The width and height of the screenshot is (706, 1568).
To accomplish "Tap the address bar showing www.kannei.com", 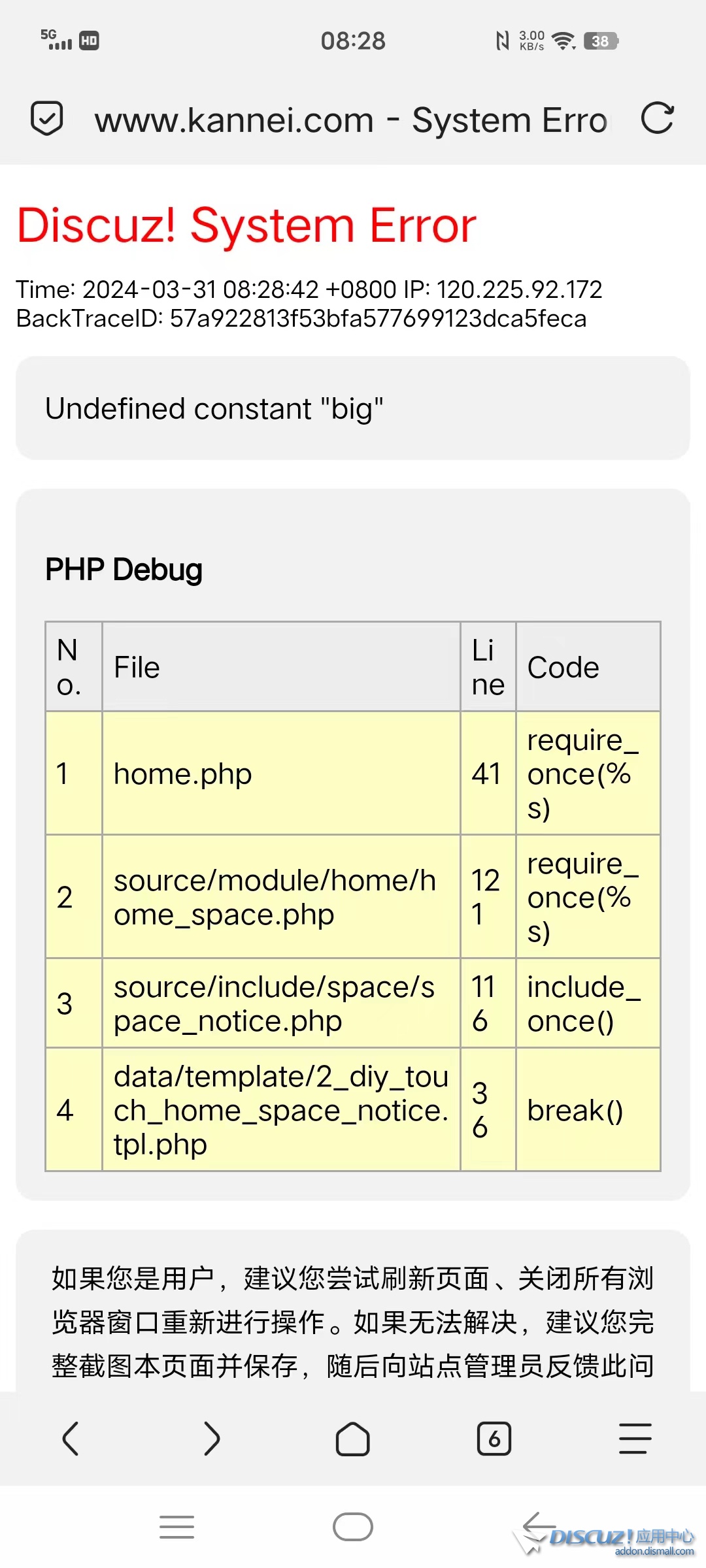I will pos(352,120).
